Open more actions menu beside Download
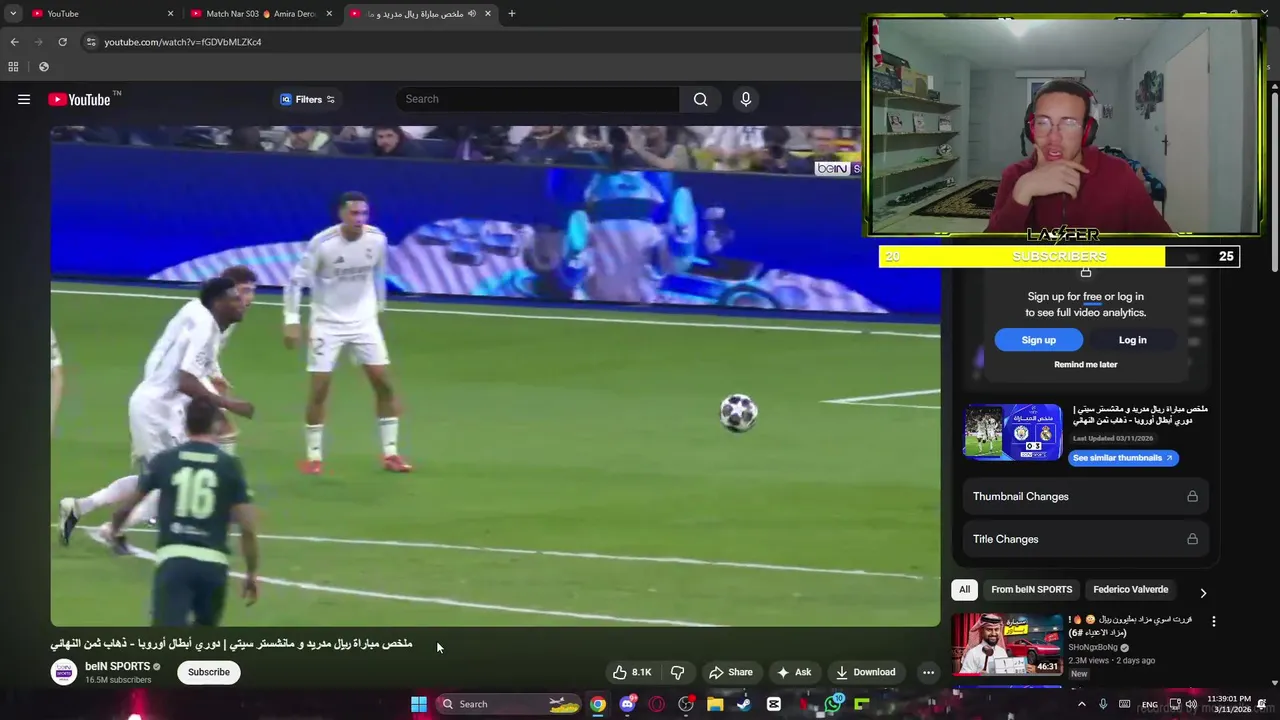This screenshot has width=1280, height=720. 928,672
